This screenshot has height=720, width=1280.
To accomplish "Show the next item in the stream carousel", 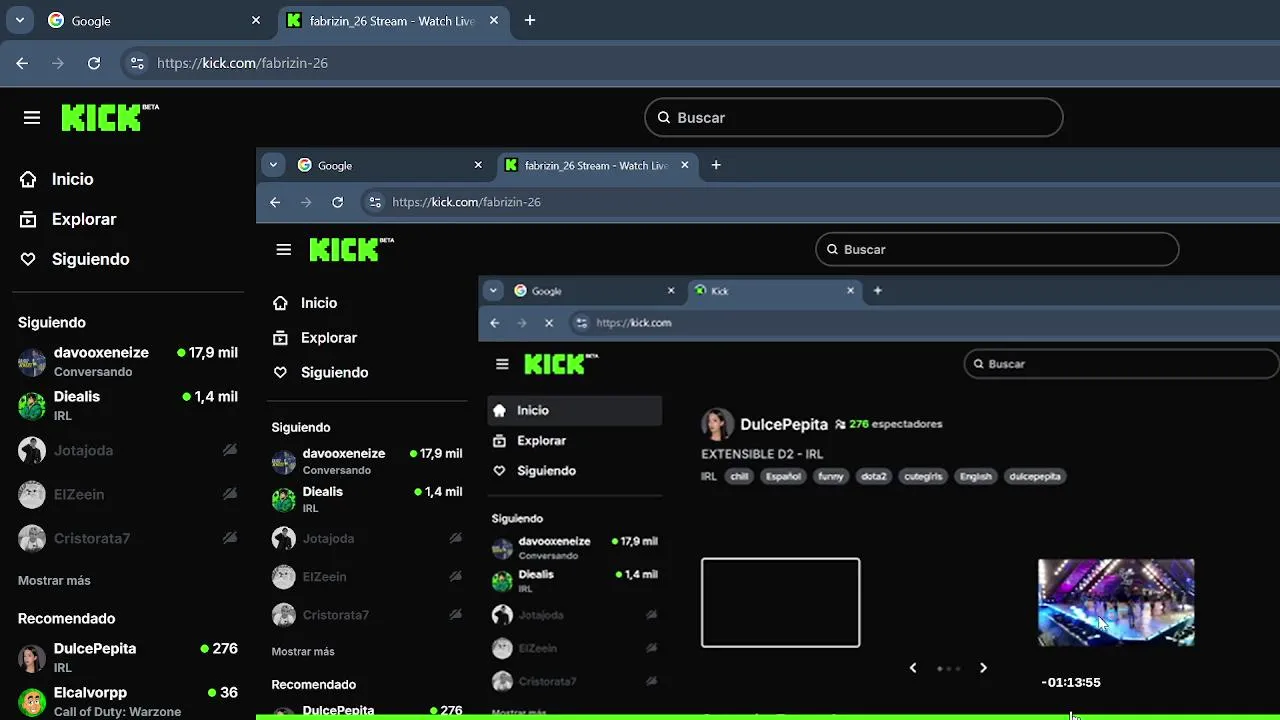I will (983, 668).
